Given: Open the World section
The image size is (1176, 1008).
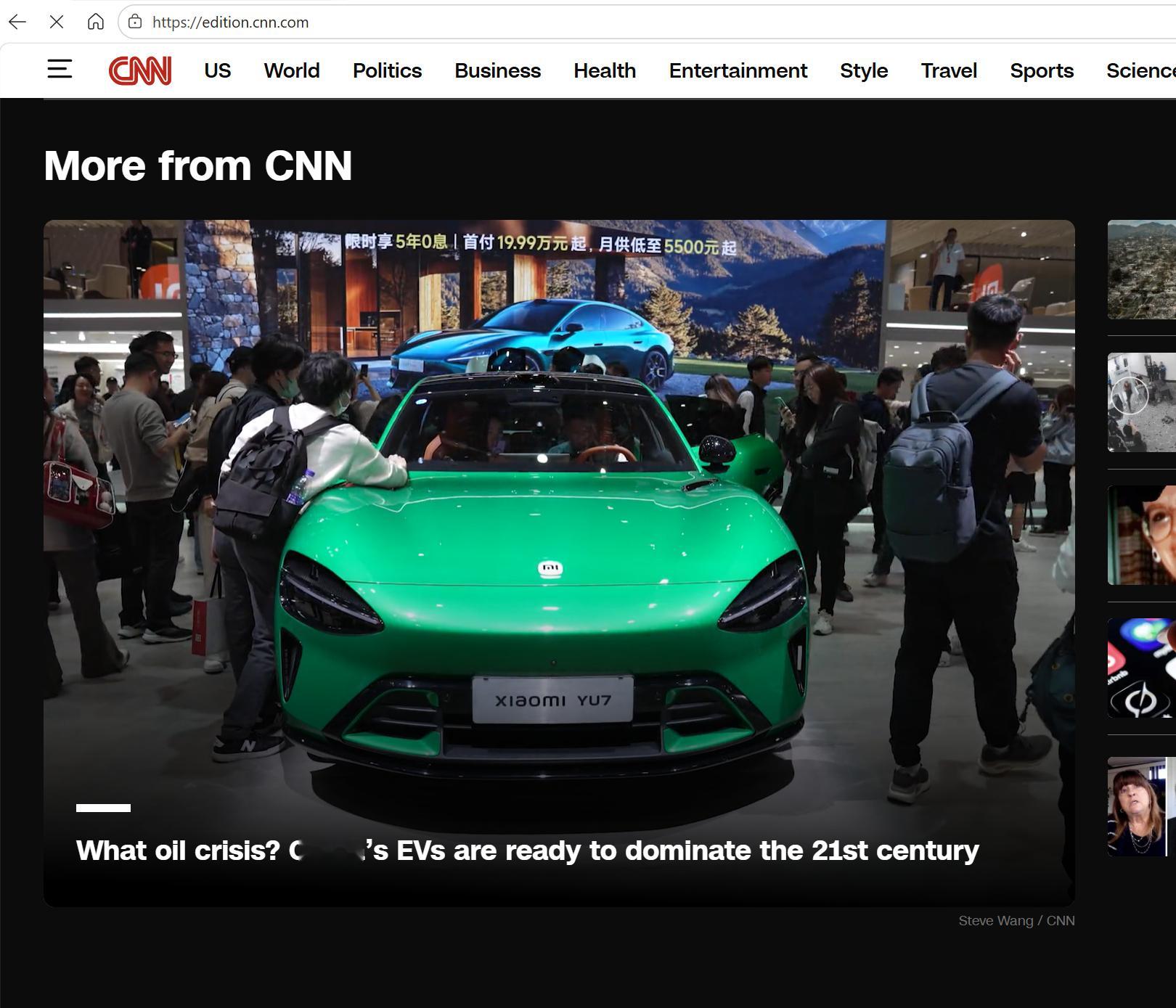Looking at the screenshot, I should click(x=292, y=70).
